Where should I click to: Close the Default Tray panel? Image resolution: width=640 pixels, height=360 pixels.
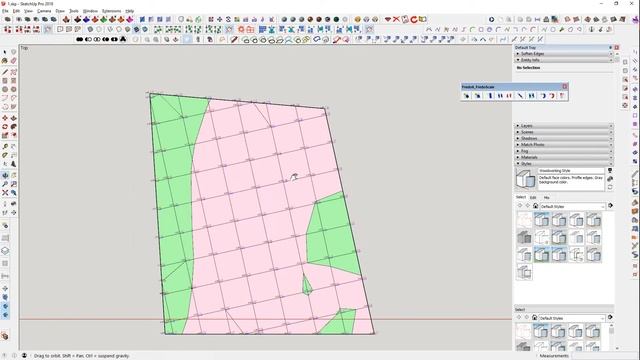point(617,47)
